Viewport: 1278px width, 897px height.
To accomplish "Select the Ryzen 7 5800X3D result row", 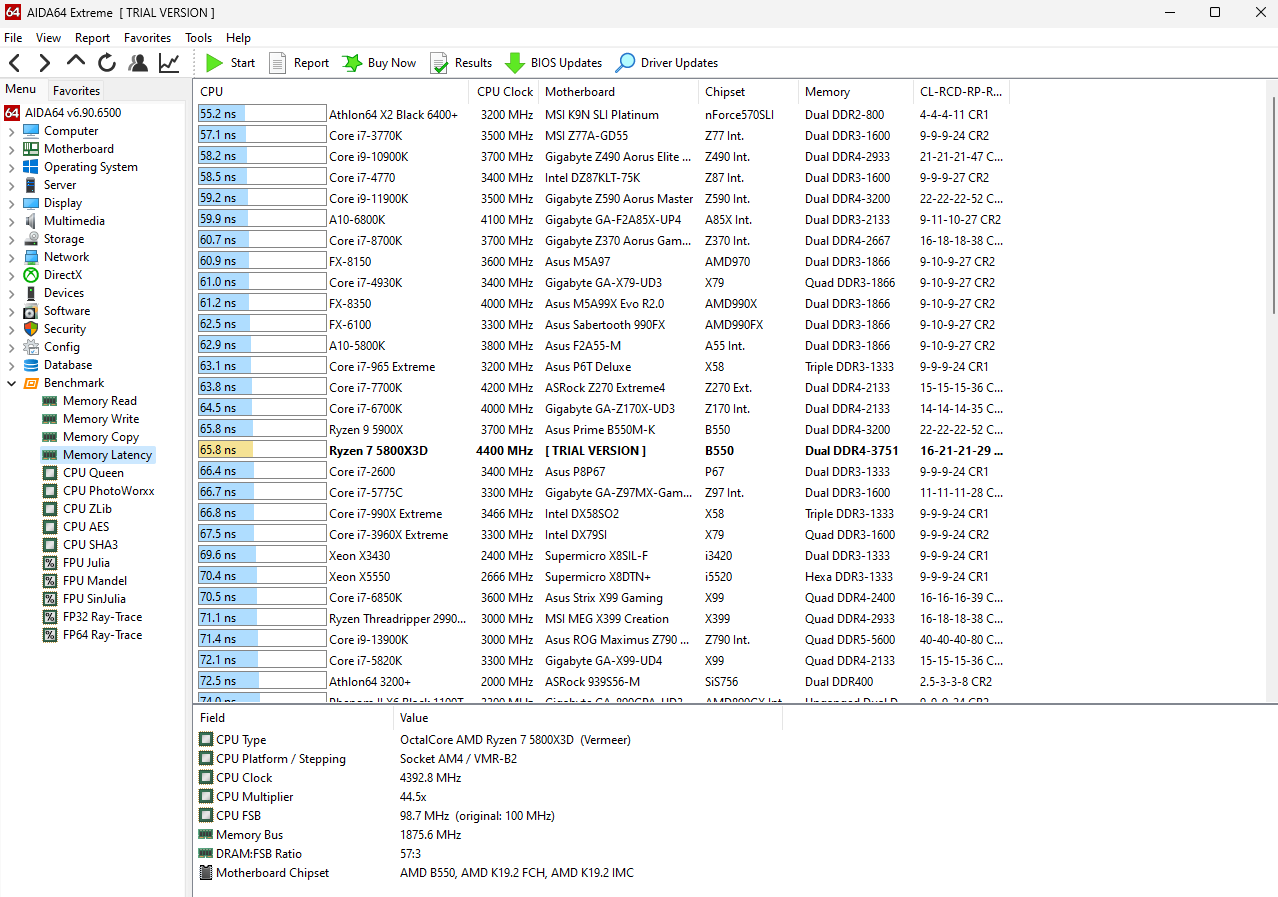I will click(x=602, y=451).
